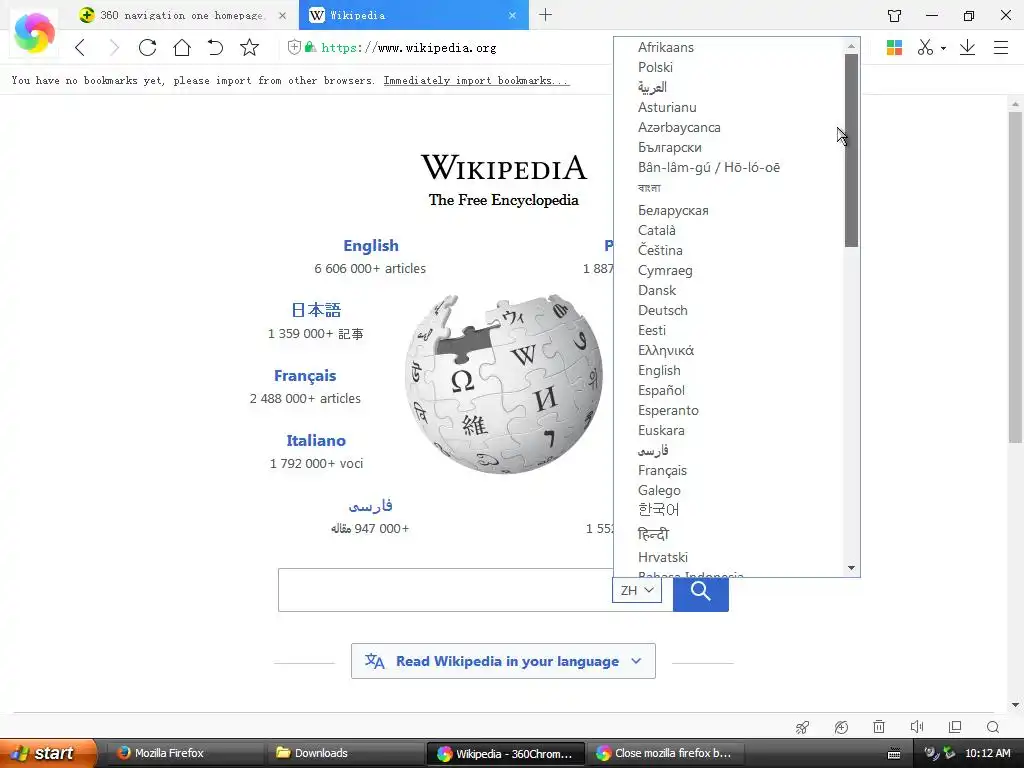
Task: Click the browser back arrow
Action: 80,48
